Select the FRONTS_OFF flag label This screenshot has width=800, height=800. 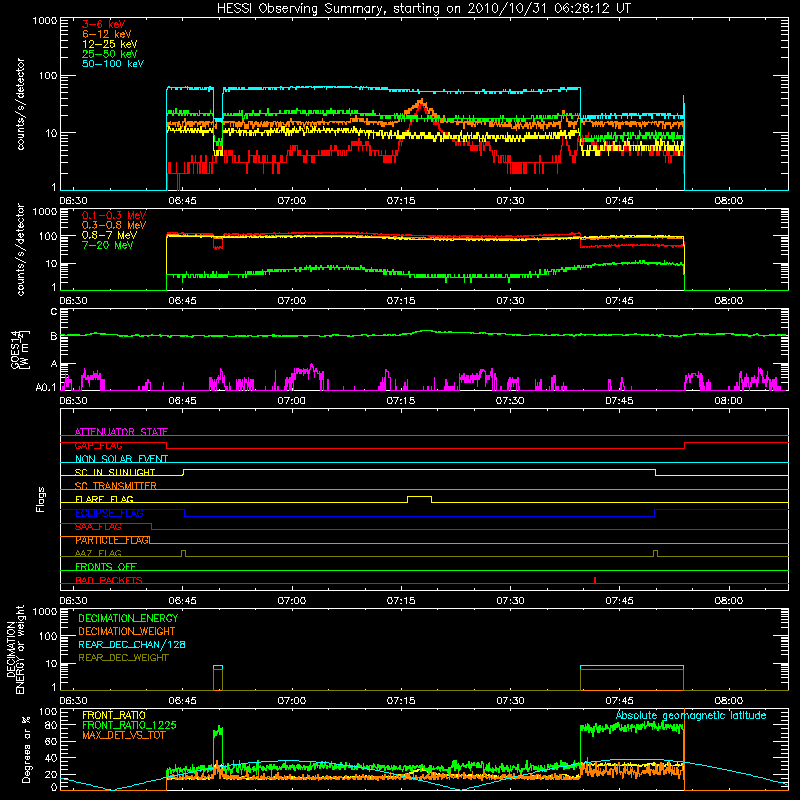(x=106, y=567)
